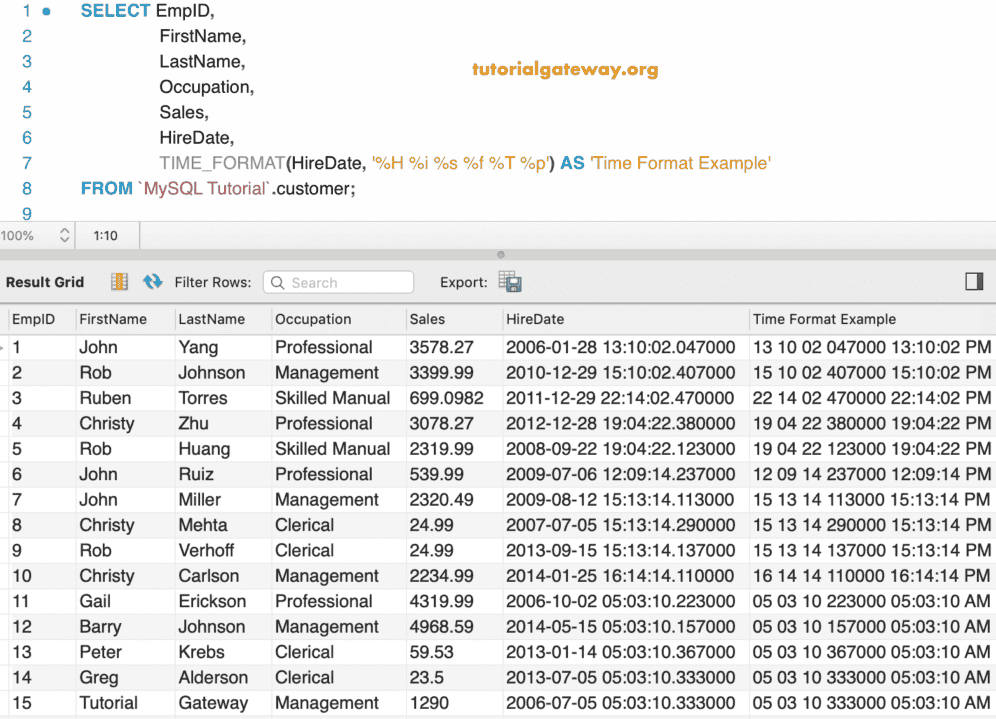The width and height of the screenshot is (996, 719).
Task: Click the breakpoint dot on line 1
Action: tap(46, 11)
